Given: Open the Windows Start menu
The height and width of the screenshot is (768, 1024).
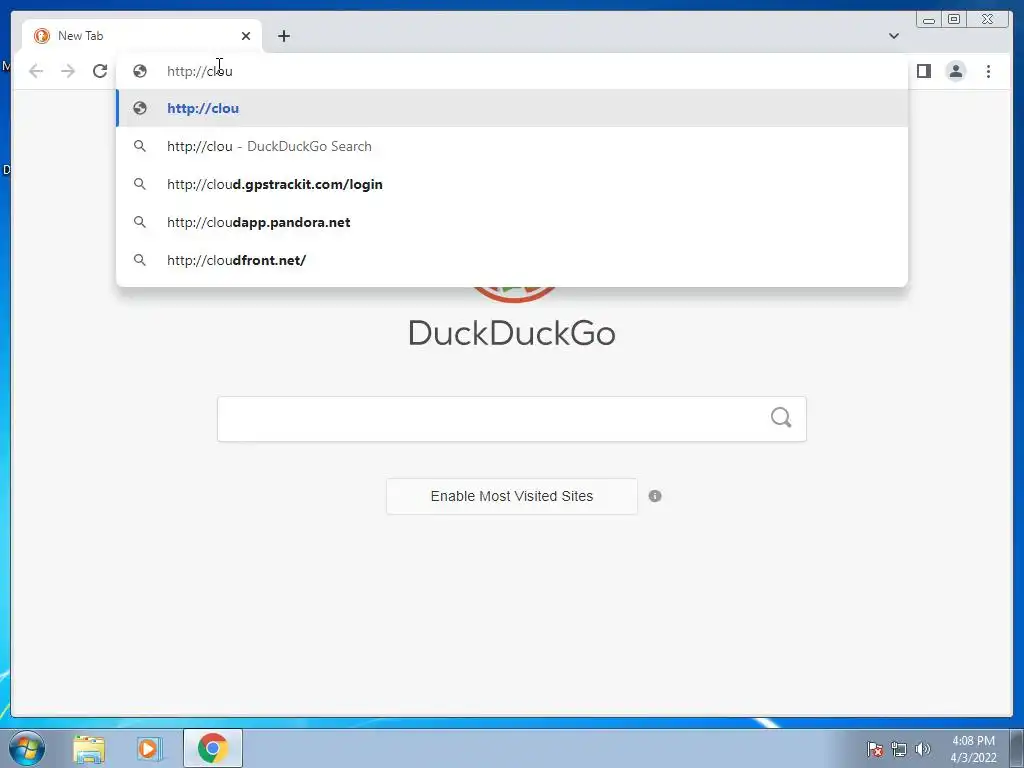Looking at the screenshot, I should click(27, 748).
